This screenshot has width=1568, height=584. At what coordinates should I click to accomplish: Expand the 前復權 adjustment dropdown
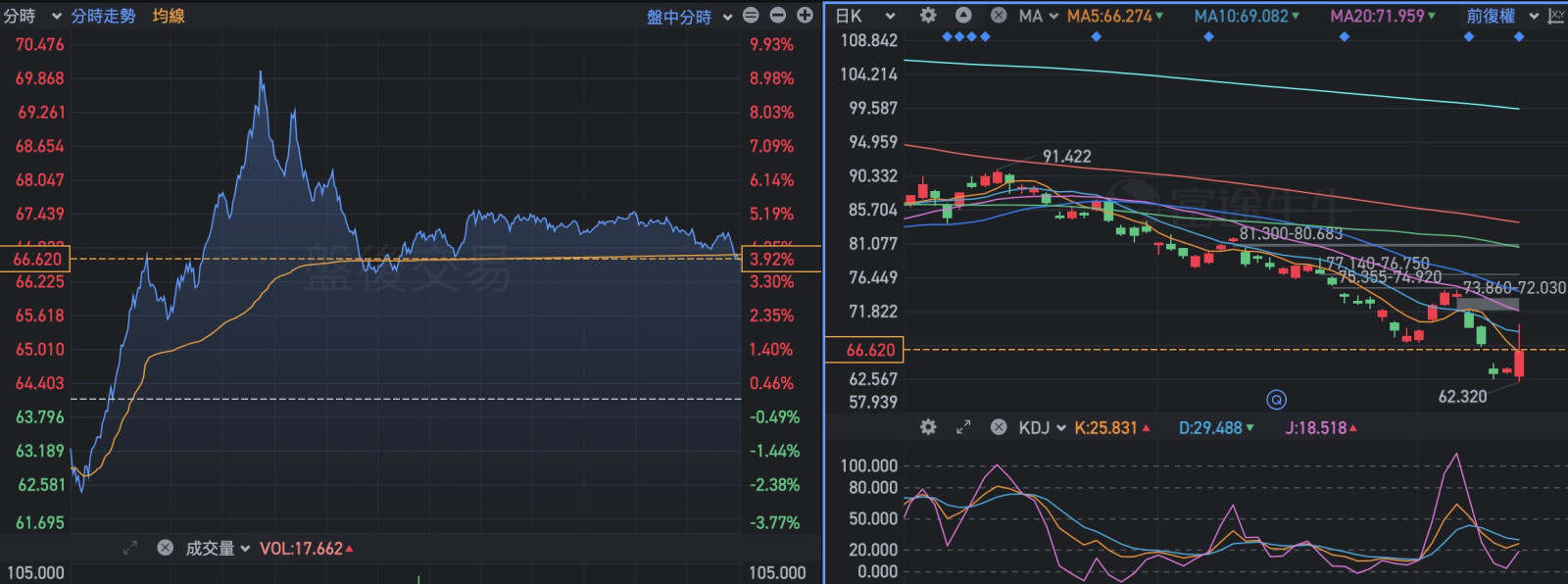pyautogui.click(x=1501, y=16)
